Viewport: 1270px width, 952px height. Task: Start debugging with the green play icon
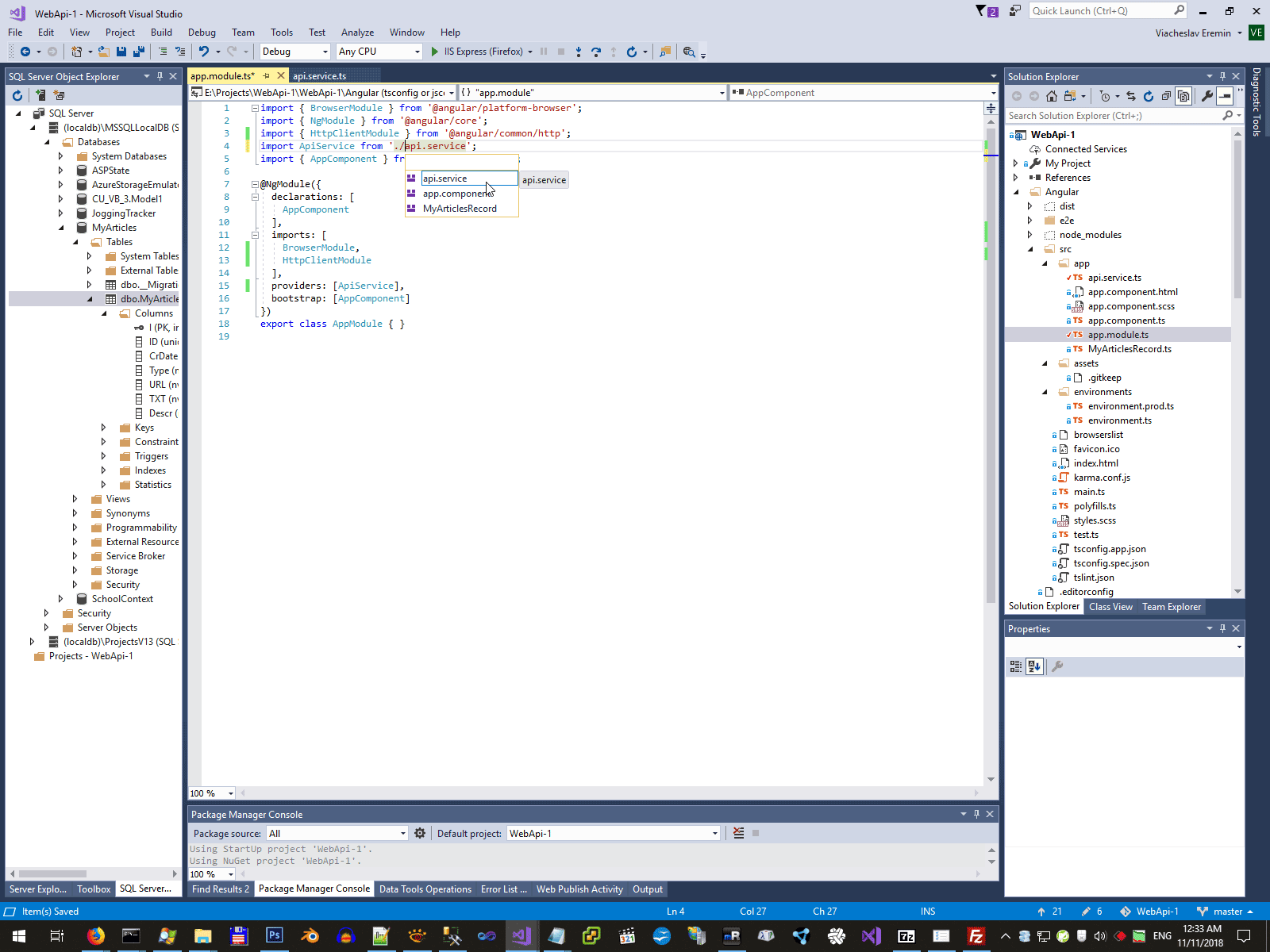pyautogui.click(x=434, y=52)
